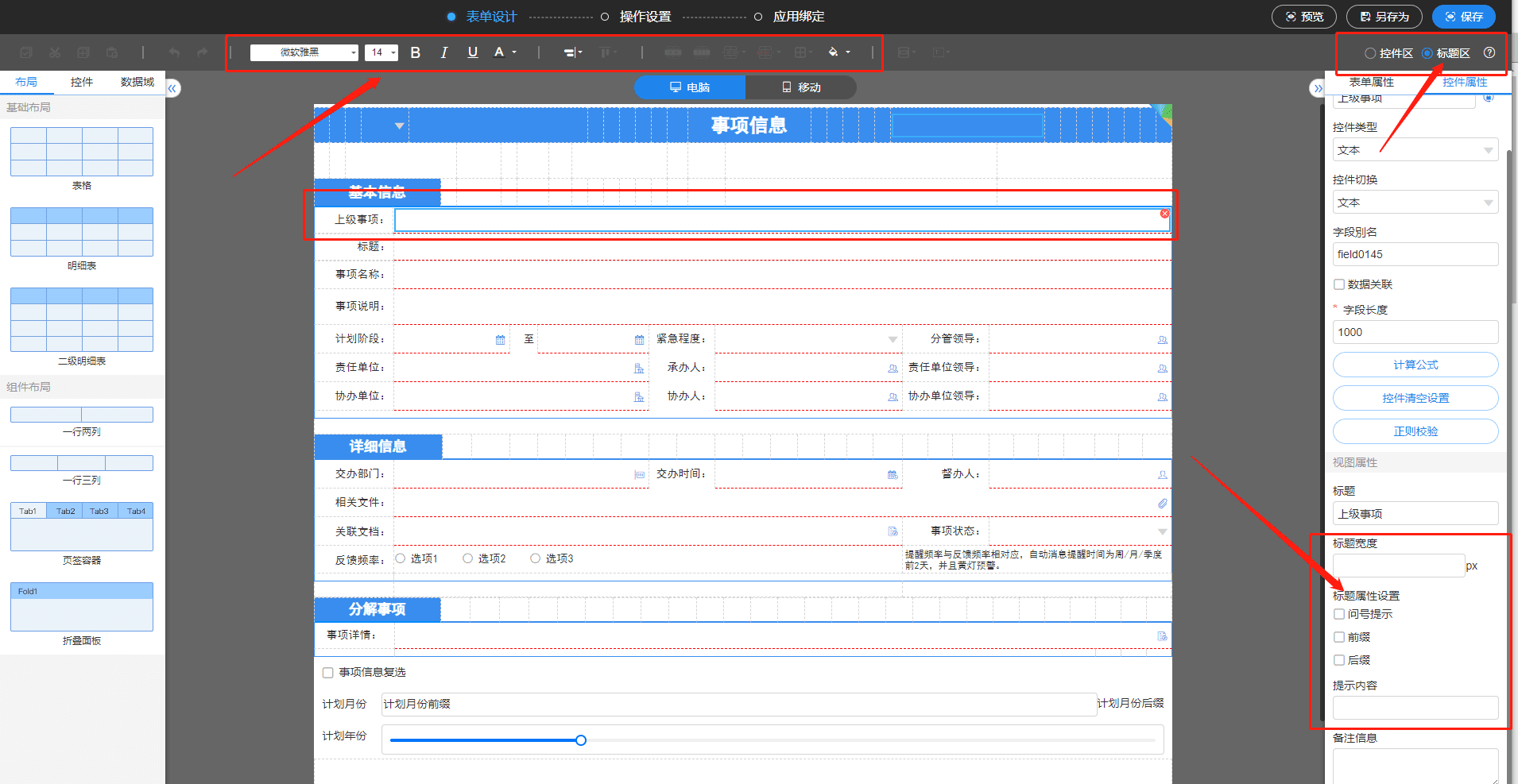The width and height of the screenshot is (1518, 784).
Task: Check the 事项信息复选 checkbox
Action: [327, 673]
